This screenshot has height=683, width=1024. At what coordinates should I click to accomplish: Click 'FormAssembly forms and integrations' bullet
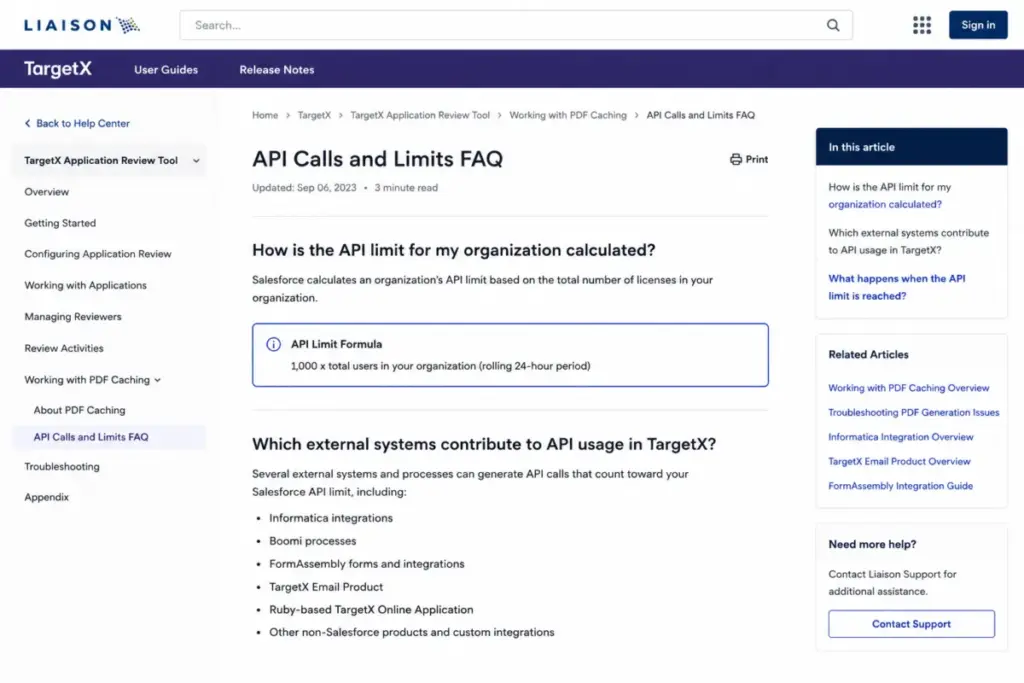pos(367,564)
